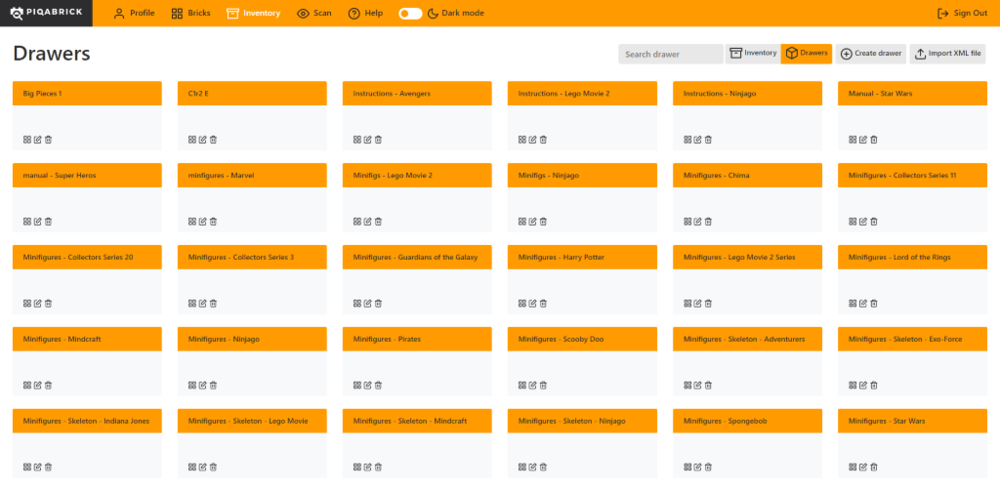This screenshot has height=488, width=1000.
Task: Go to the Bricks page
Action: (x=191, y=13)
